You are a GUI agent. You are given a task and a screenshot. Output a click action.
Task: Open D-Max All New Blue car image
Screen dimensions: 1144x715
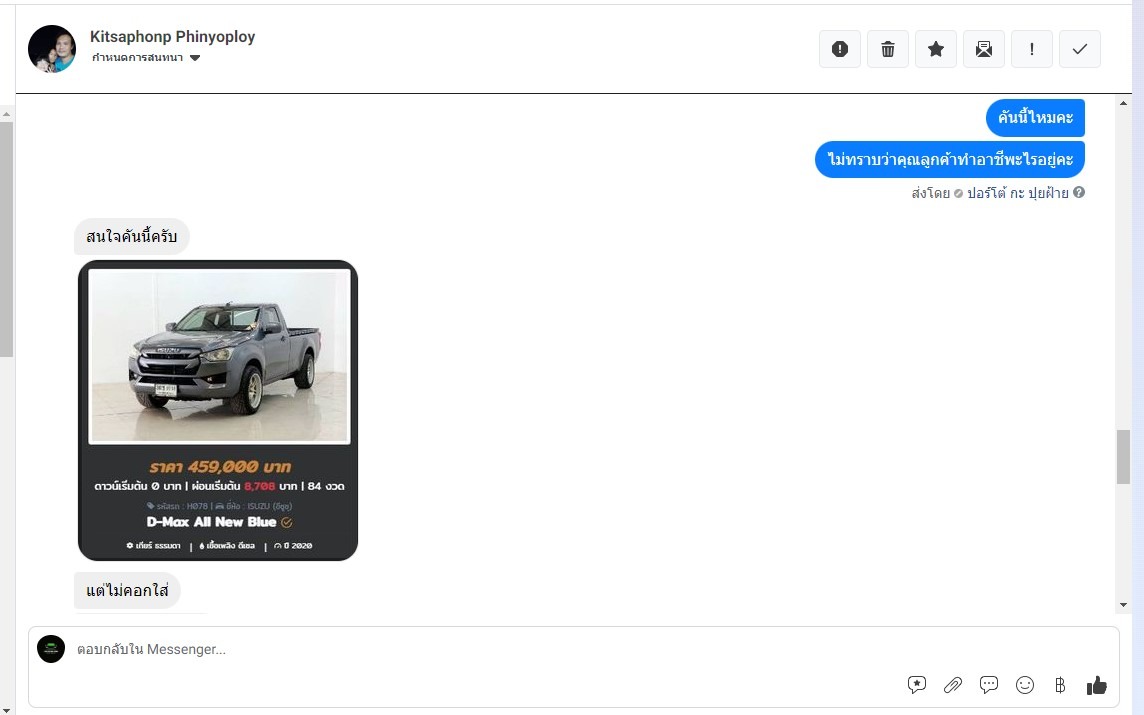pyautogui.click(x=218, y=410)
